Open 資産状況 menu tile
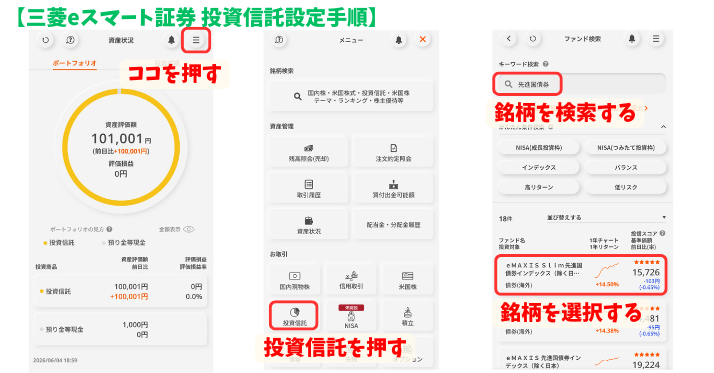The image size is (714, 373). coord(309,225)
